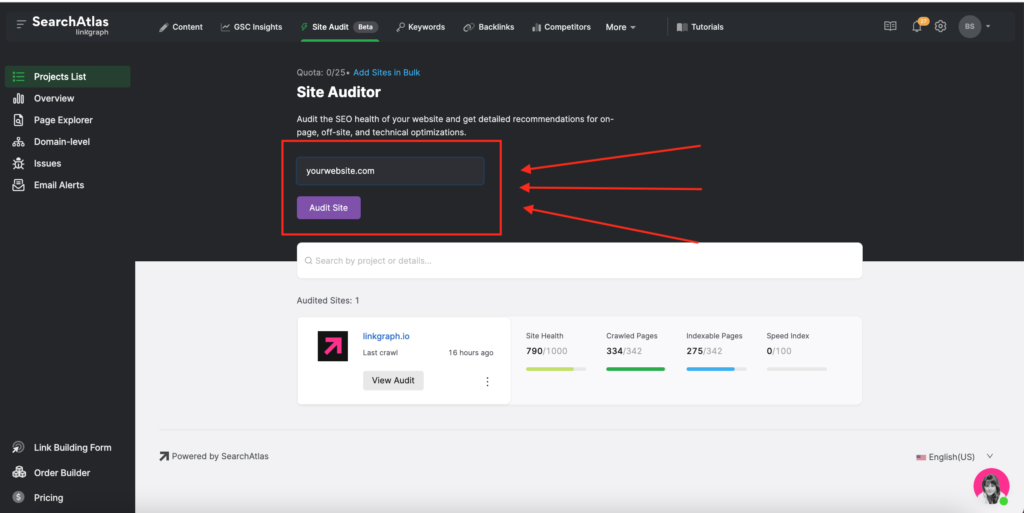Click the Email Alerts envelope icon
The height and width of the screenshot is (513, 1024).
[x=18, y=185]
